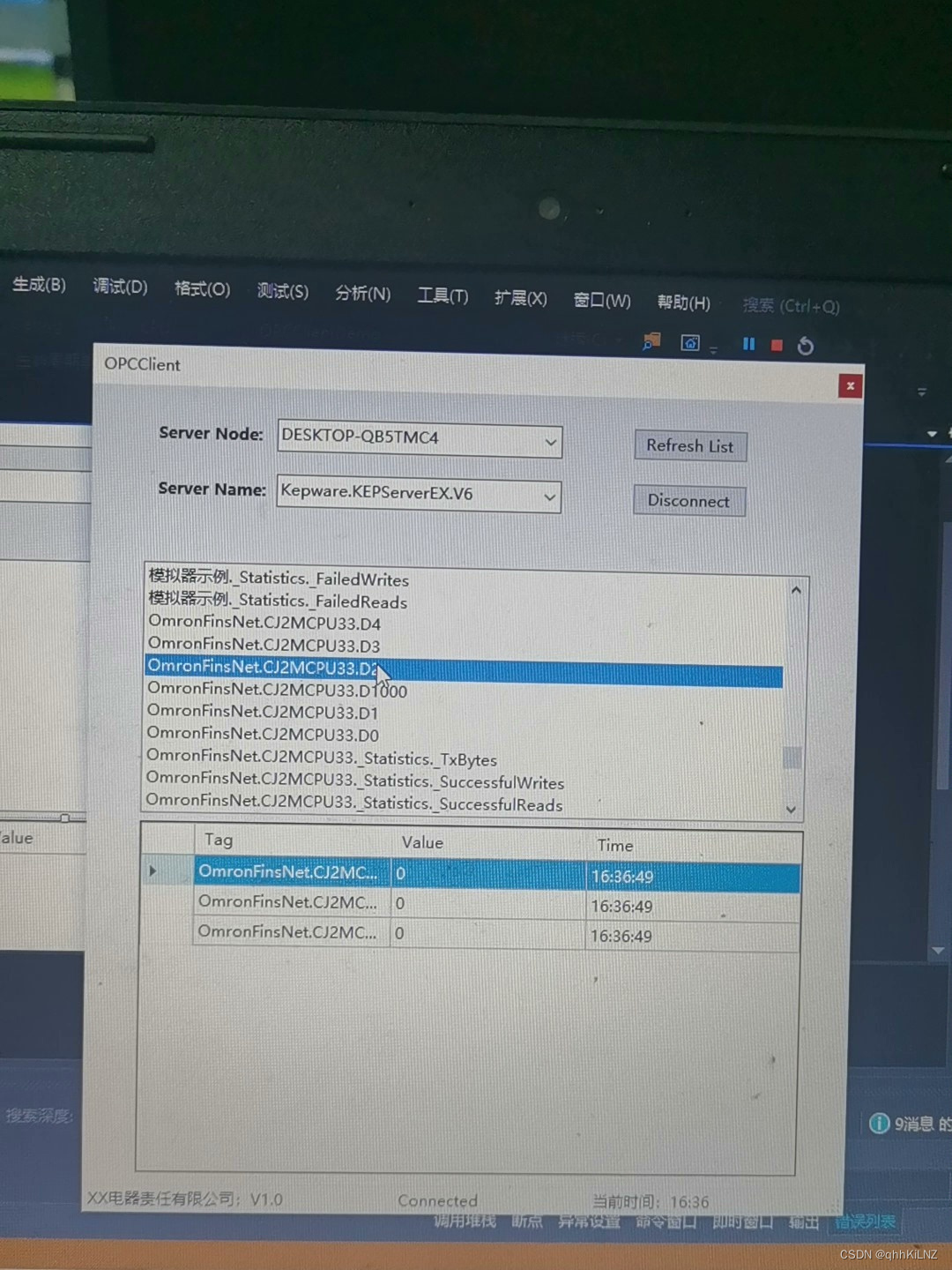Open the 格式(O) menu

tap(202, 288)
